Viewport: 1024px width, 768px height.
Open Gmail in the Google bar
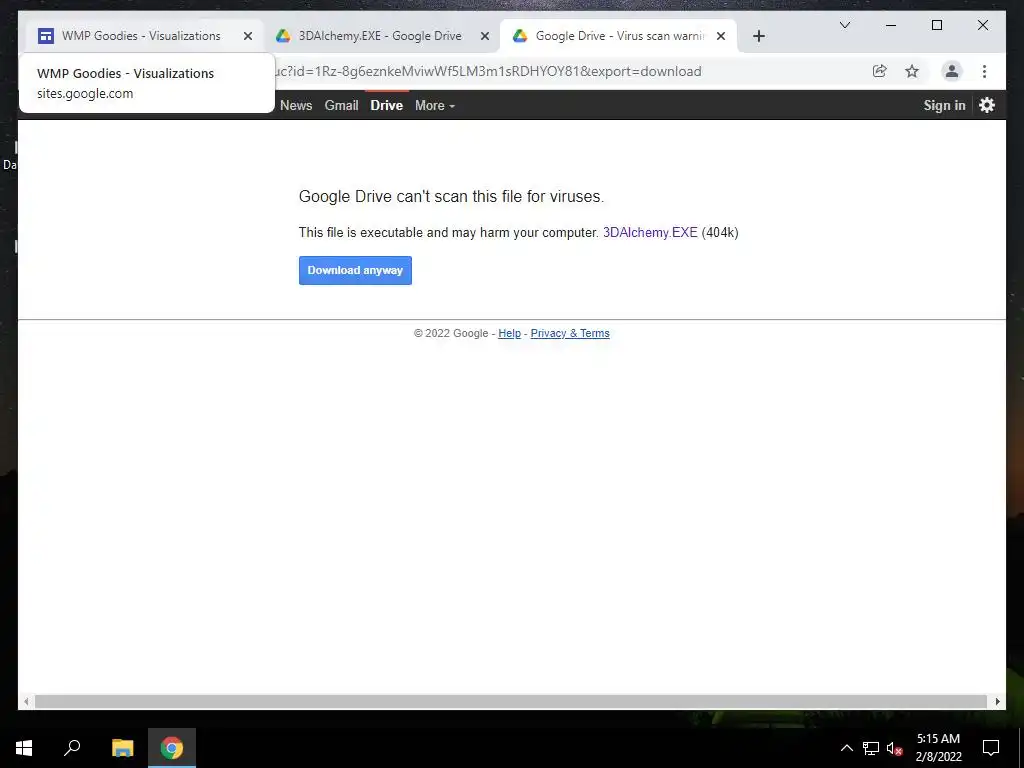click(x=342, y=105)
